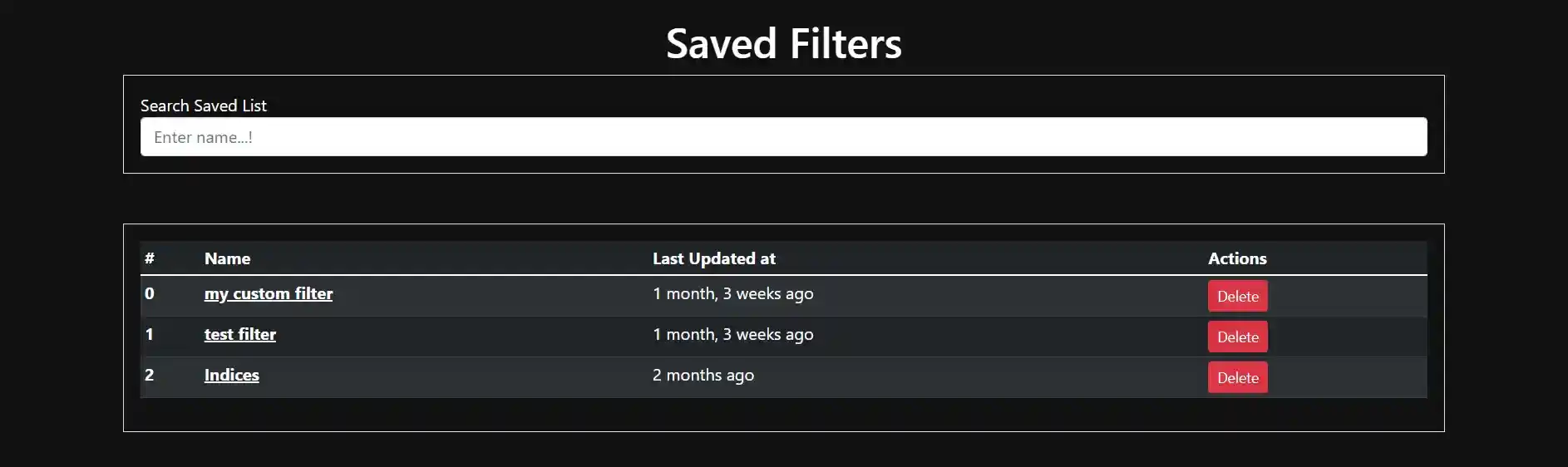The image size is (1568, 467).
Task: Delete the 'my custom filter' entry
Action: coord(1237,296)
